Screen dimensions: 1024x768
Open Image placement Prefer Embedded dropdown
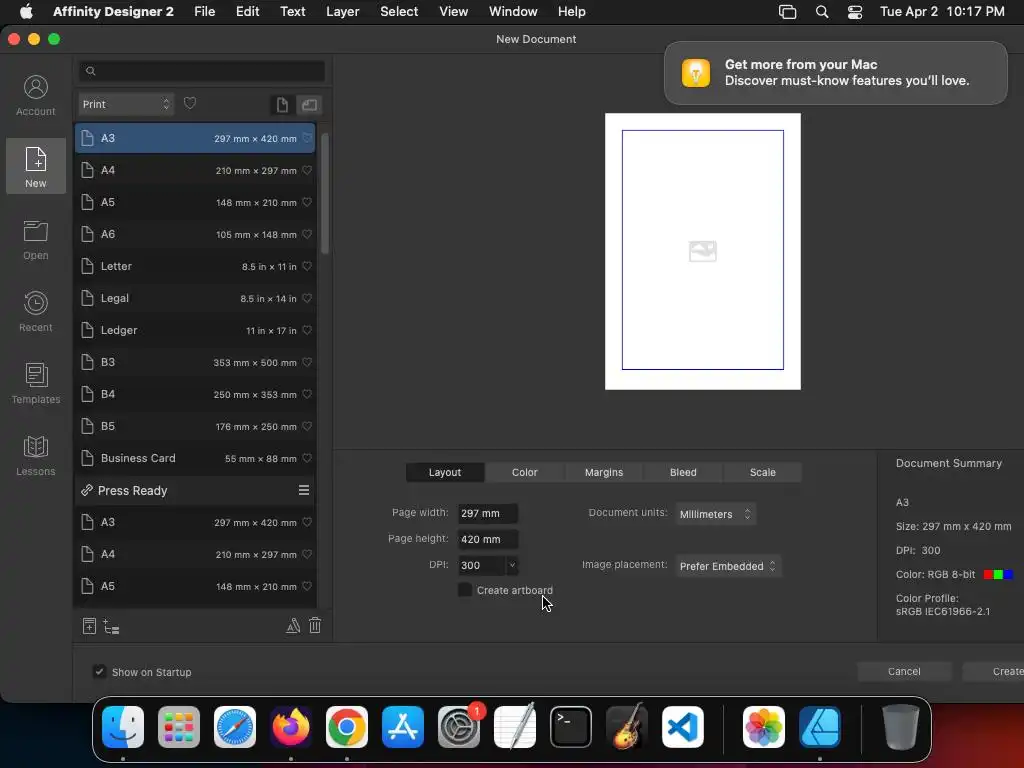pos(728,566)
